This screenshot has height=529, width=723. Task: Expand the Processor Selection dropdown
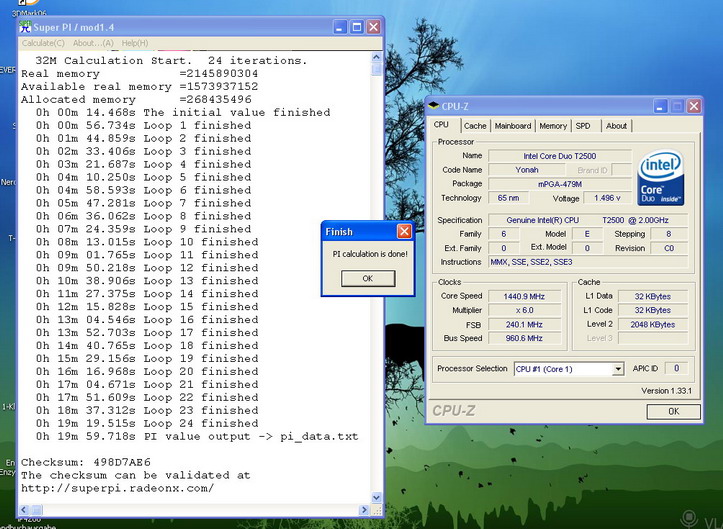coord(618,369)
